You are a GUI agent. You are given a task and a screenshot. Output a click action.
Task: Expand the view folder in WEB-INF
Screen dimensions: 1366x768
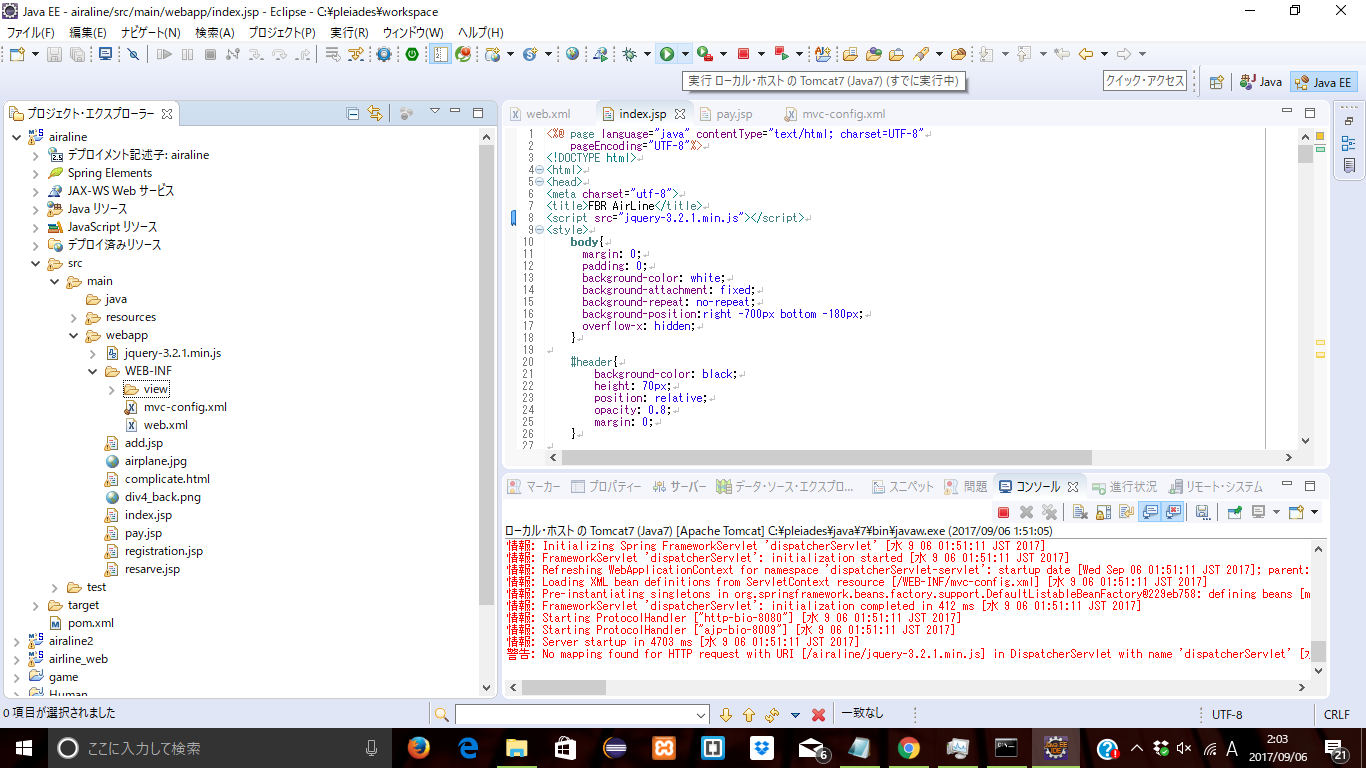[111, 389]
